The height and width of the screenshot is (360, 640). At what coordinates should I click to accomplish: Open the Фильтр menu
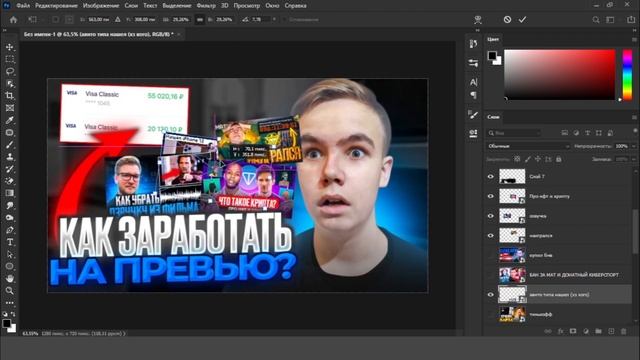(206, 6)
